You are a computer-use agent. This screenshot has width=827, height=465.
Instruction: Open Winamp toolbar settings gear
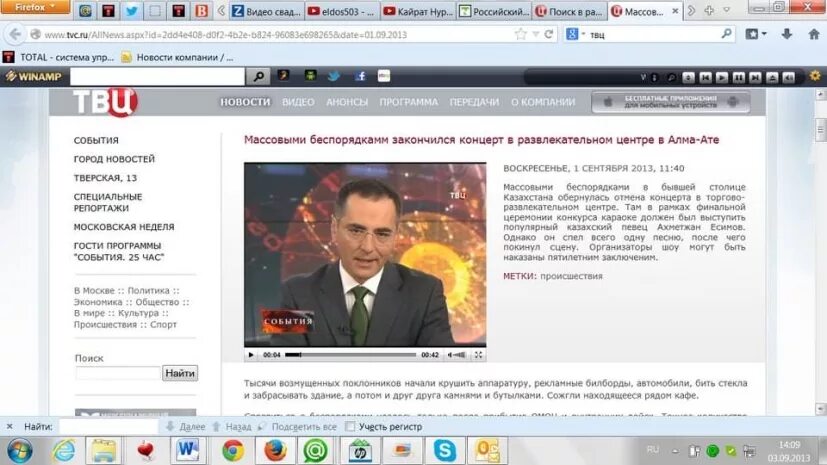(815, 76)
